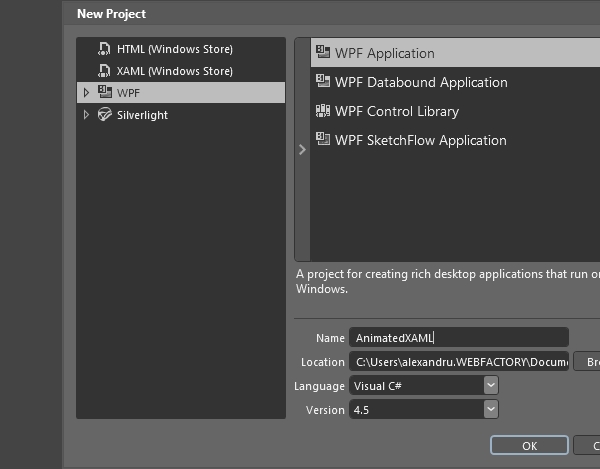The height and width of the screenshot is (469, 600).
Task: Open the Language dropdown showing Visual C#
Action: click(x=490, y=385)
